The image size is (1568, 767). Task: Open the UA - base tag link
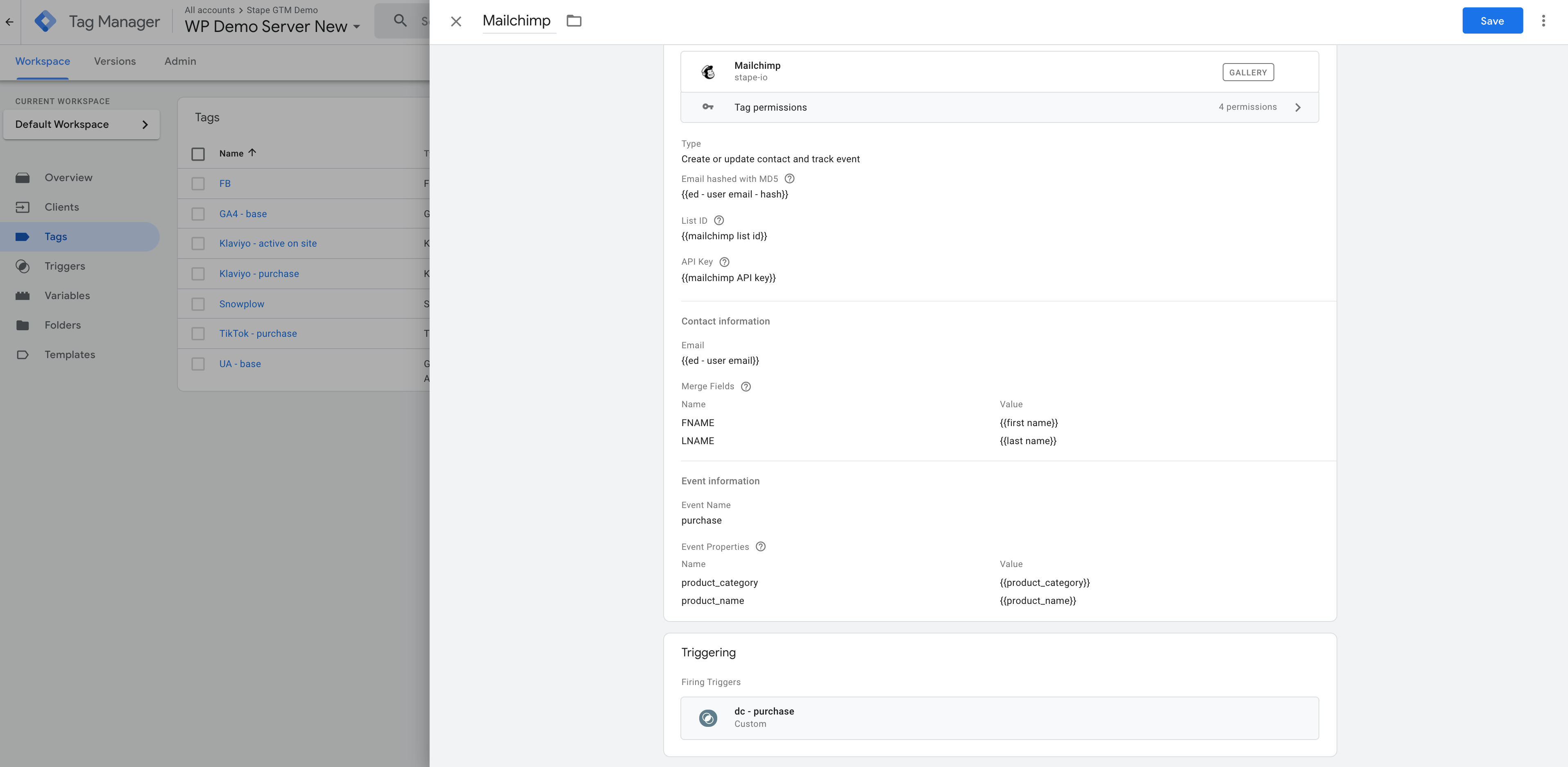[x=240, y=364]
